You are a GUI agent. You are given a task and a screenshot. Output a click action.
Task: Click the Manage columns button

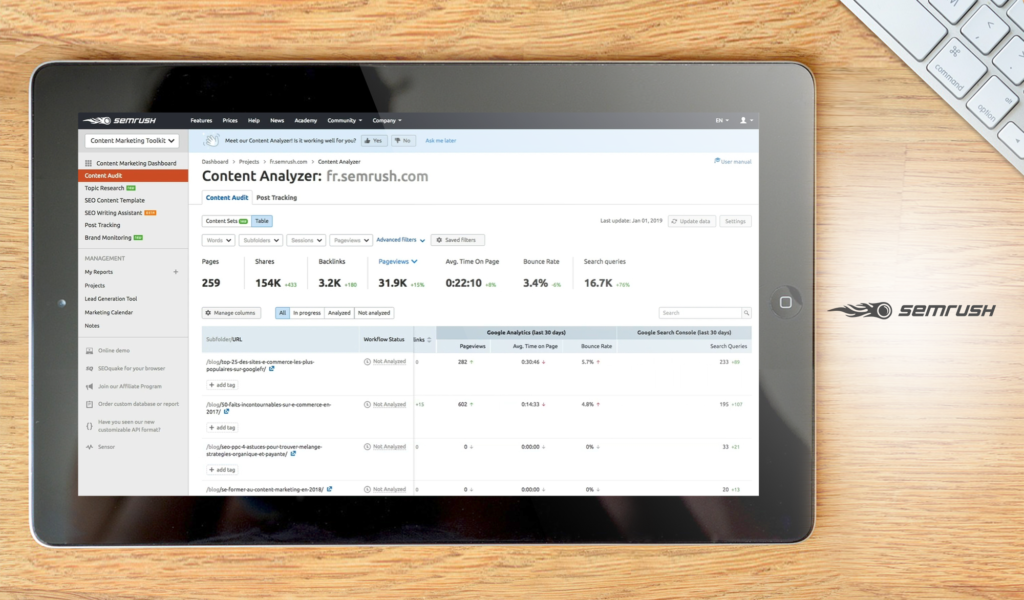tap(232, 313)
